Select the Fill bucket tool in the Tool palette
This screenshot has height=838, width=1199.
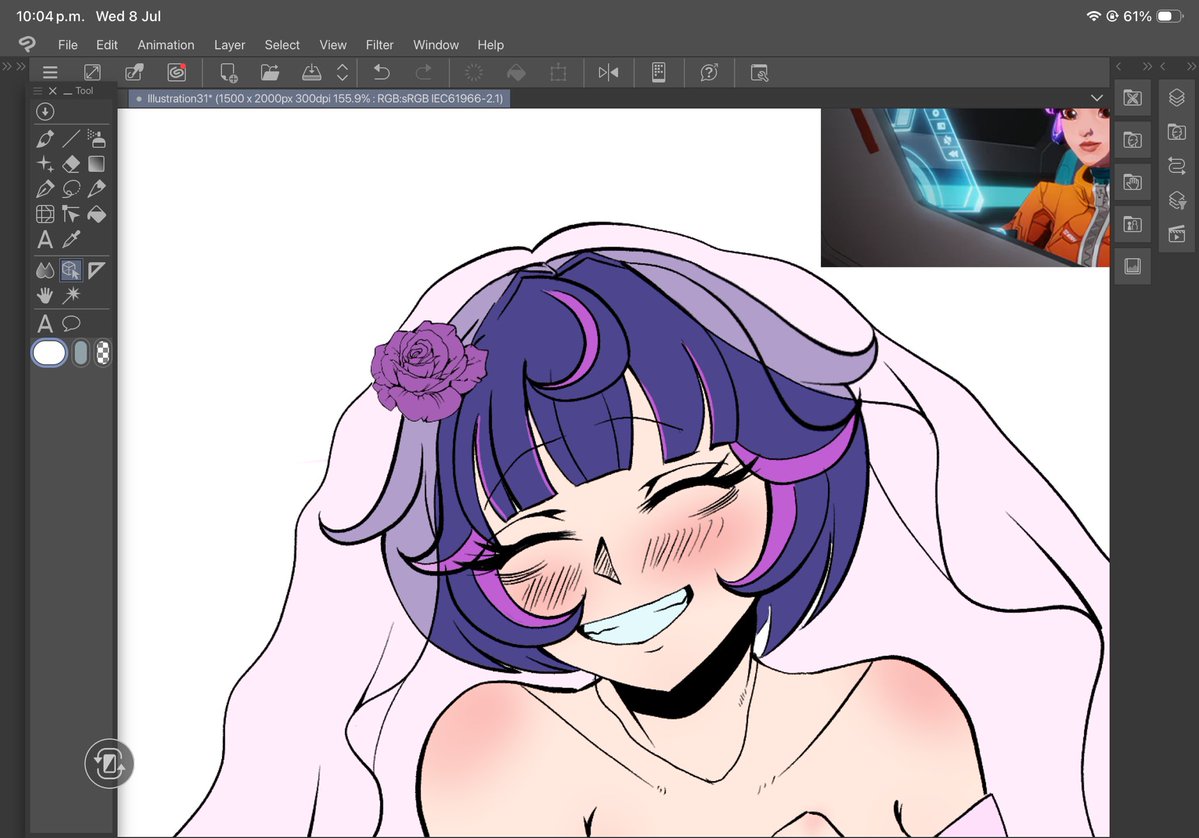(x=96, y=215)
